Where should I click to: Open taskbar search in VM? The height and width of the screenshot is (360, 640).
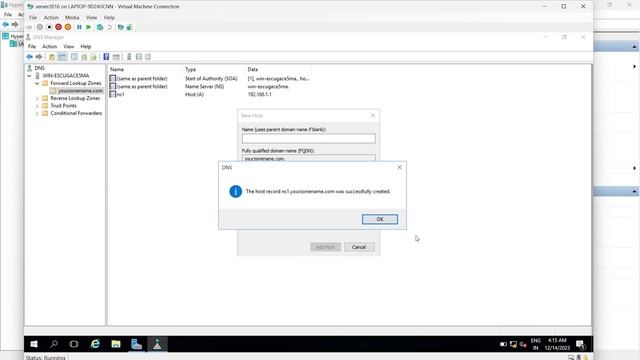(x=54, y=344)
